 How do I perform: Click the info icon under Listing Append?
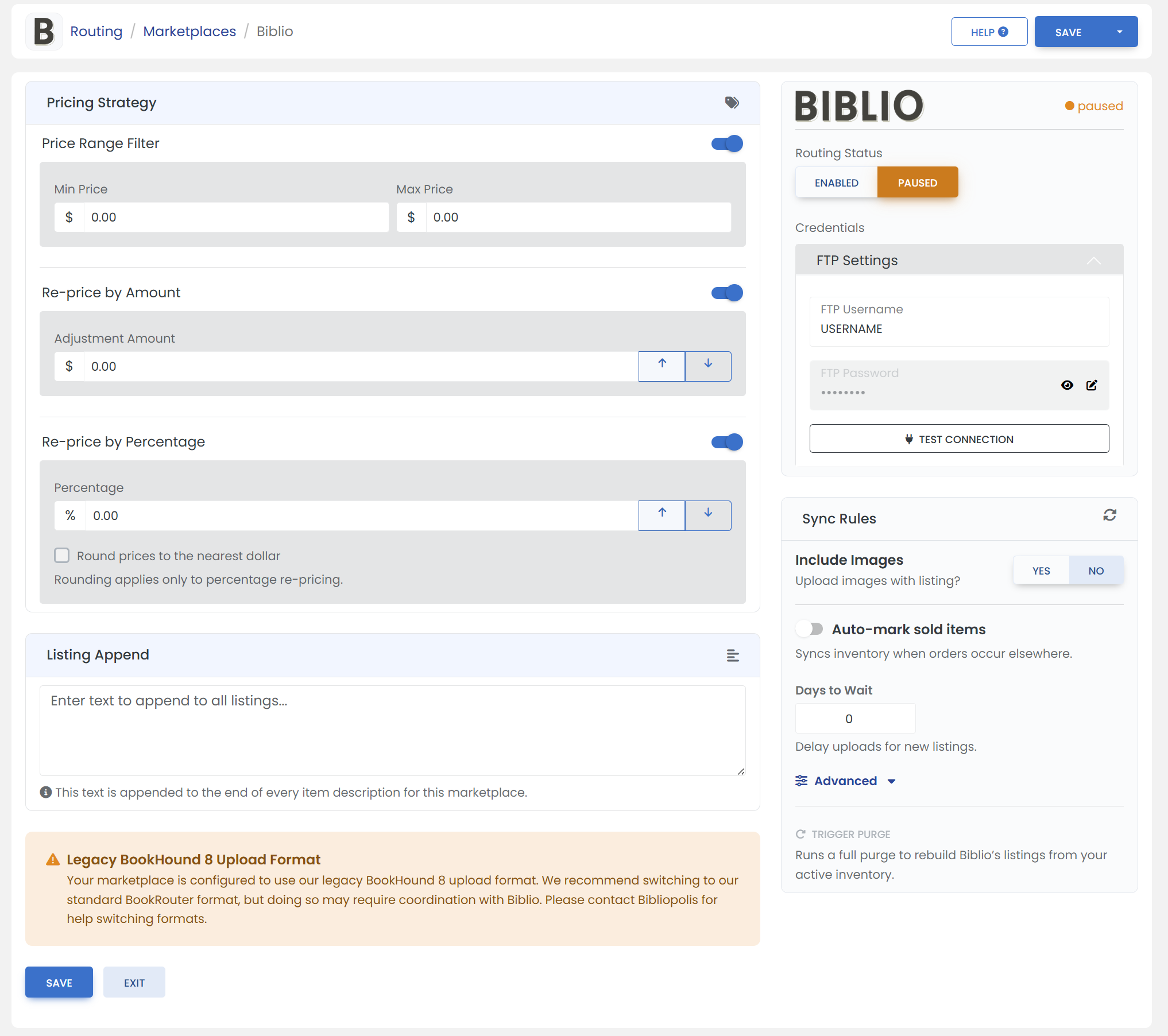coord(46,792)
